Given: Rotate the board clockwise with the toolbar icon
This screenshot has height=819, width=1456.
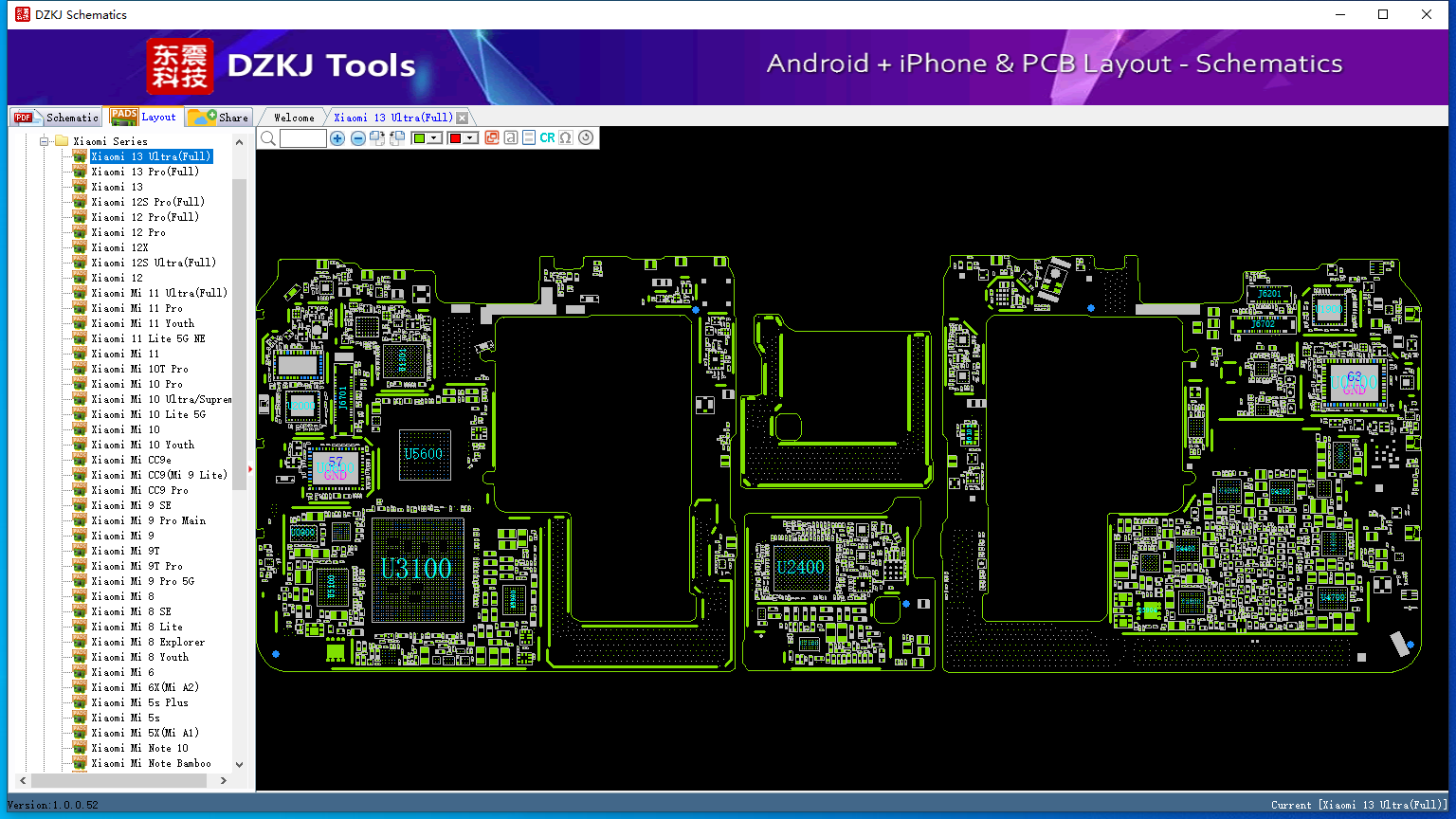Looking at the screenshot, I should [377, 138].
